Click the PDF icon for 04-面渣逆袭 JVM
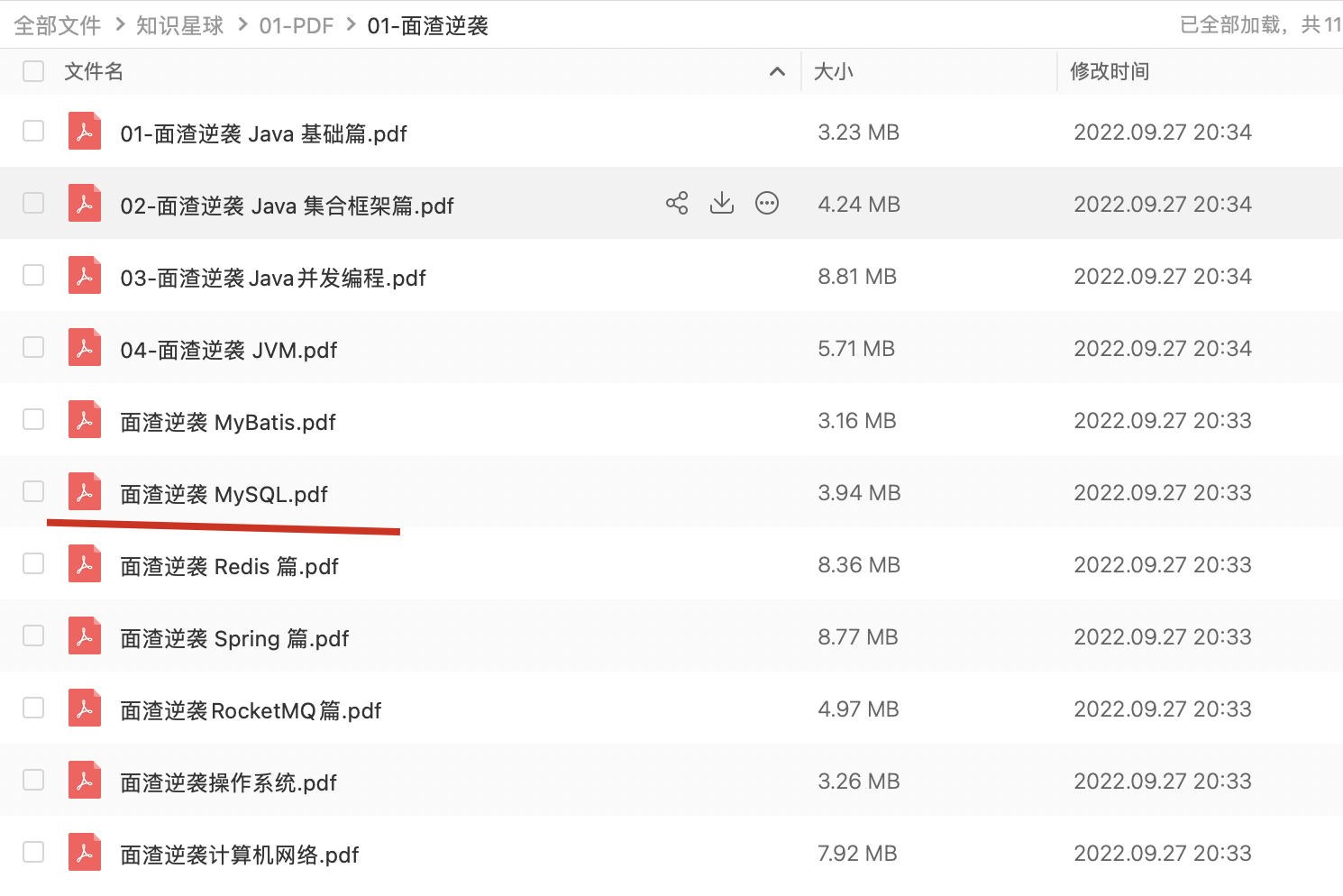 (x=84, y=347)
